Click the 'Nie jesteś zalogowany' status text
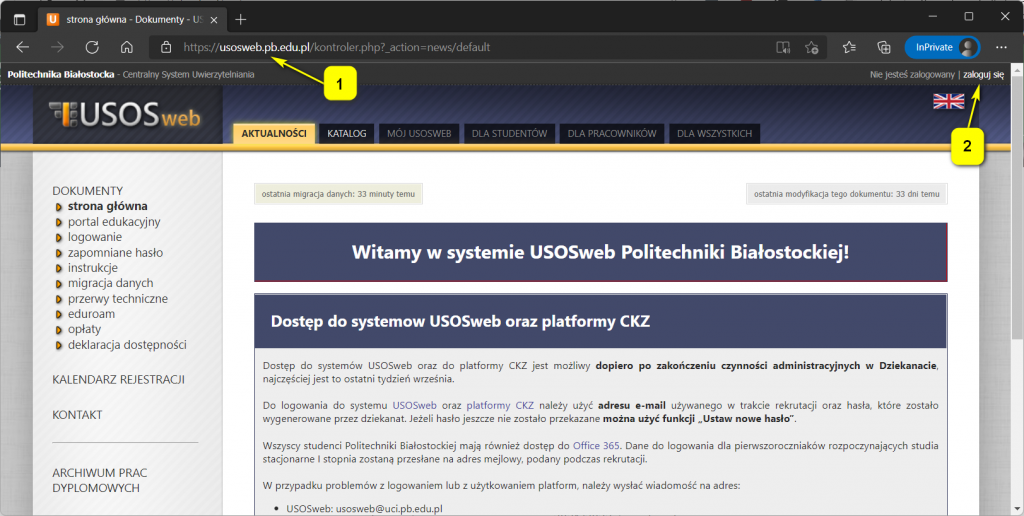Screen dimensions: 1024x516 pyautogui.click(x=912, y=74)
